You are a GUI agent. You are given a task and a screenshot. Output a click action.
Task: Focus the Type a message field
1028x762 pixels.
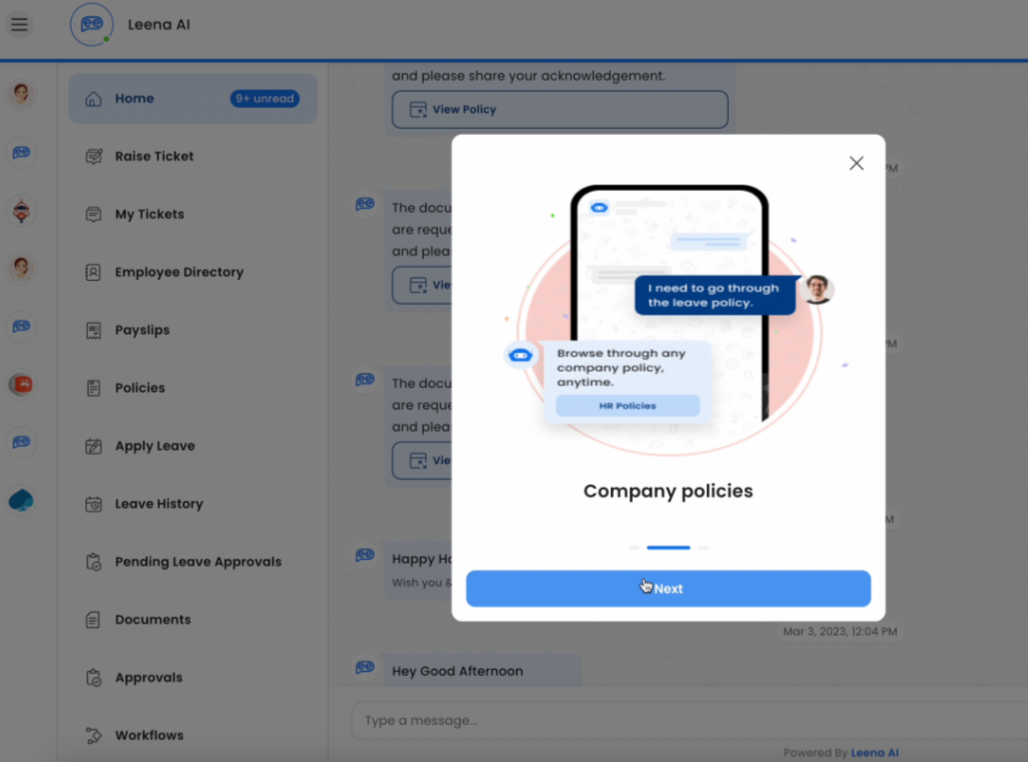[688, 721]
